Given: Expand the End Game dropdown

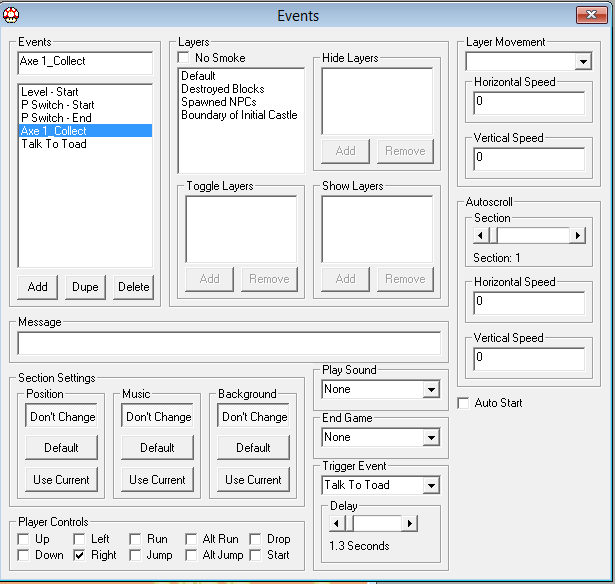Looking at the screenshot, I should (x=431, y=437).
